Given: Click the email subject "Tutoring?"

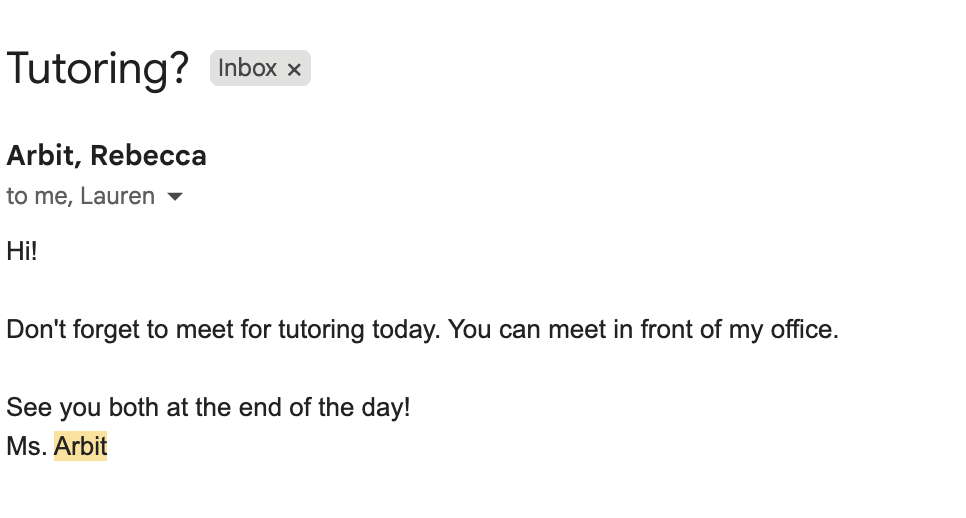Looking at the screenshot, I should (97, 68).
